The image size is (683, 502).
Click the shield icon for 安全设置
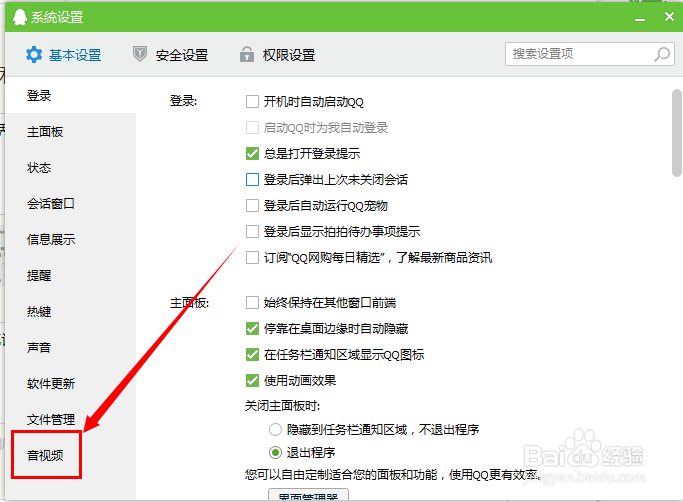(x=140, y=54)
